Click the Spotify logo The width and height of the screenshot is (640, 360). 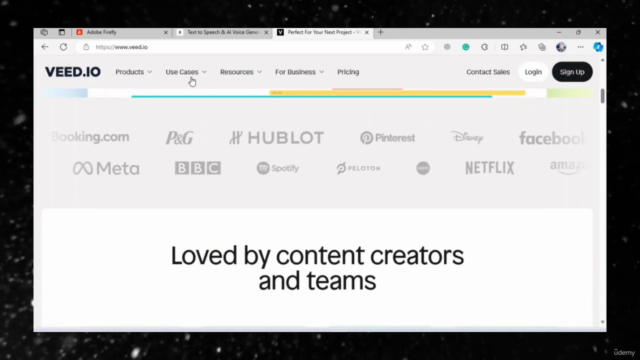(x=278, y=168)
